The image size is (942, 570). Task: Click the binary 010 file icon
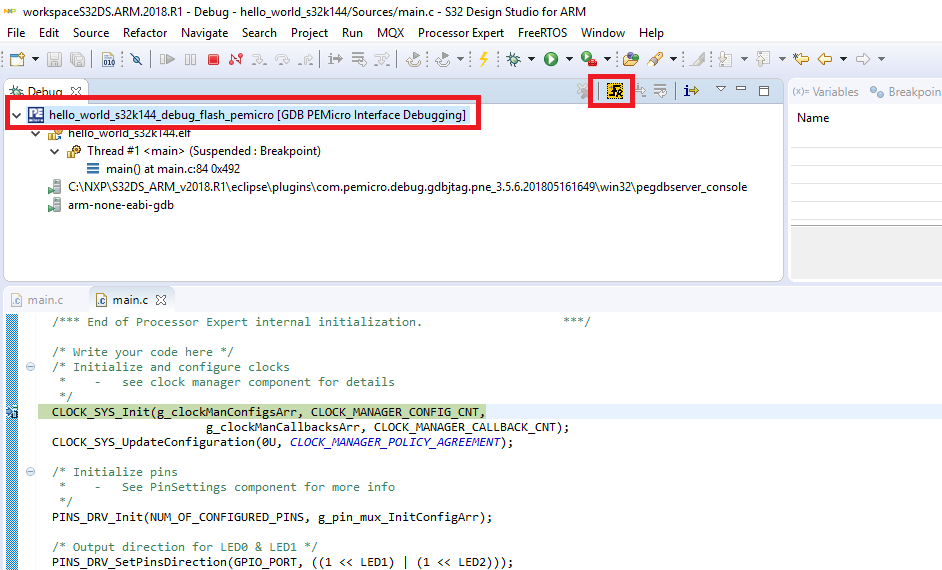click(109, 59)
